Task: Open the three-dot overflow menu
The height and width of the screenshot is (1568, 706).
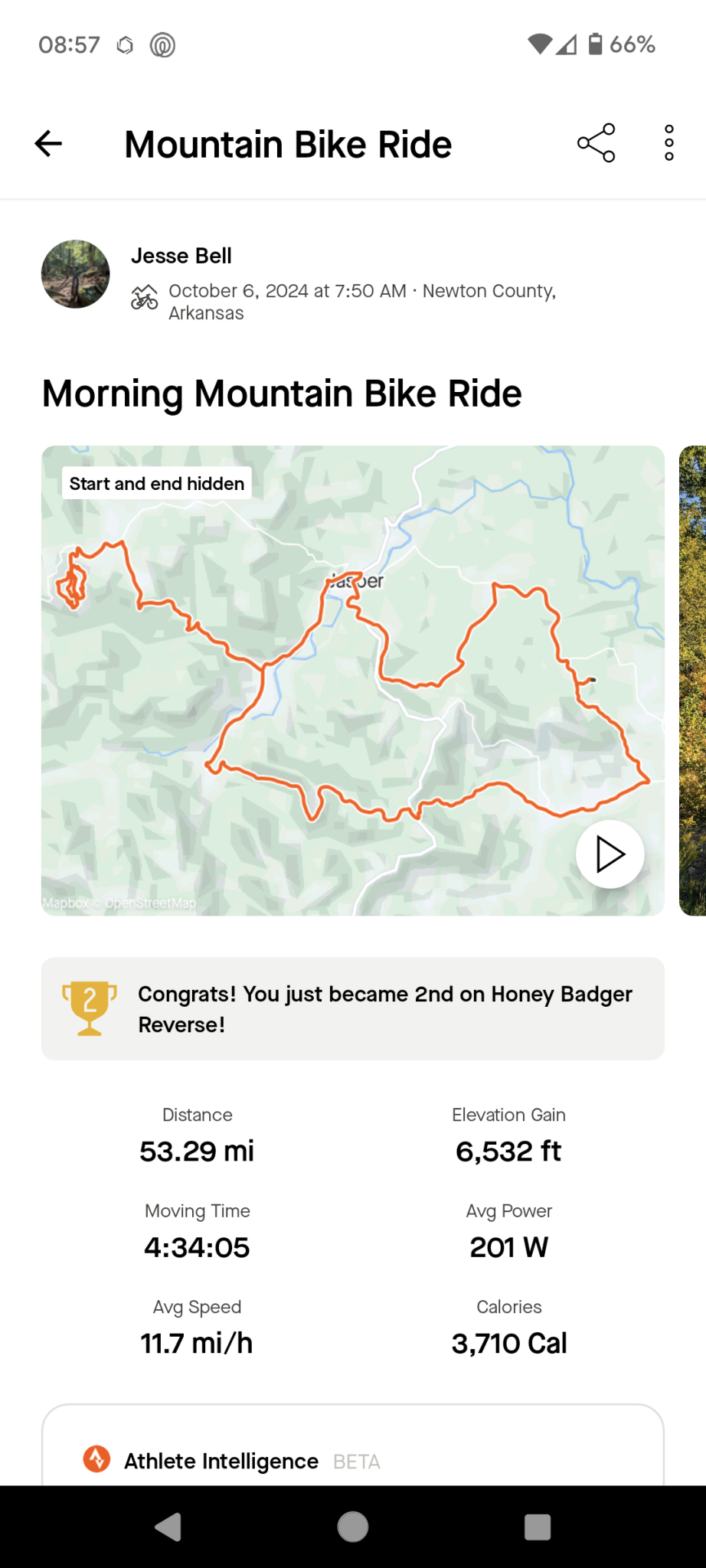Action: point(668,143)
